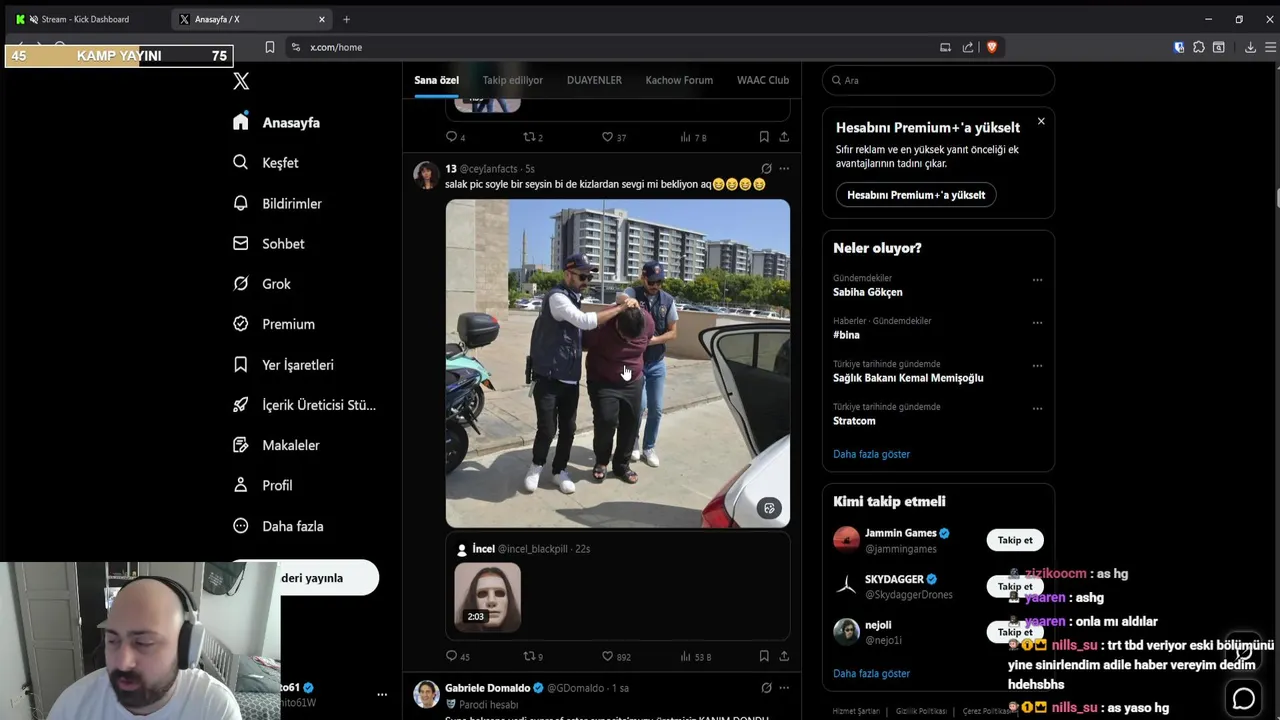Open Profil page
The width and height of the screenshot is (1280, 720).
(262, 485)
